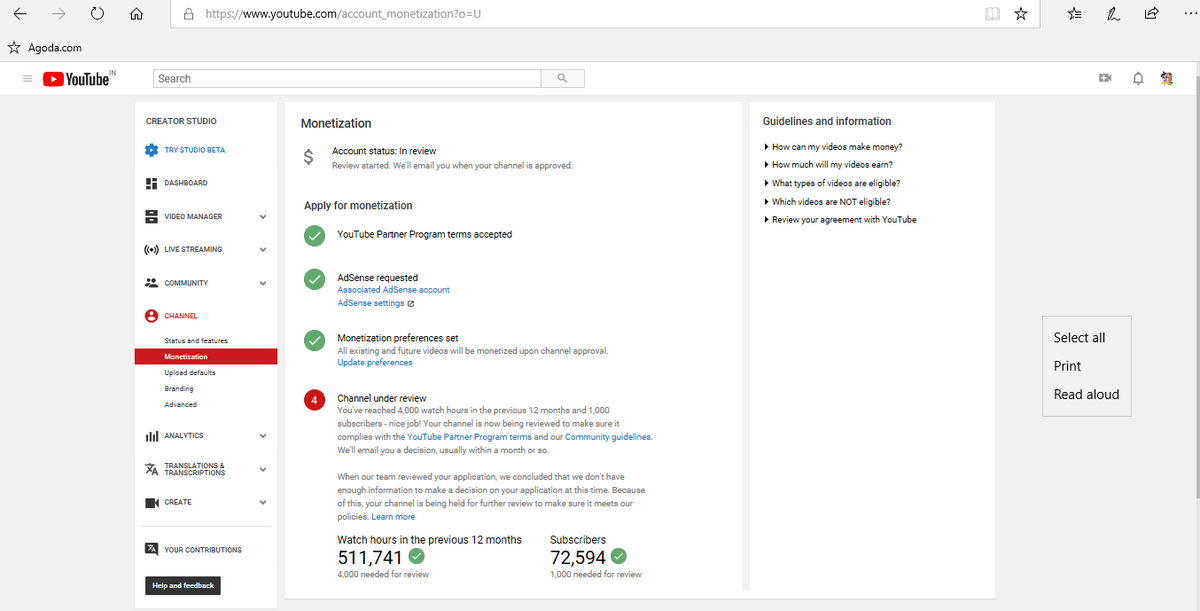This screenshot has height=611, width=1200.
Task: Go forward with the browser forward arrow
Action: pos(59,15)
